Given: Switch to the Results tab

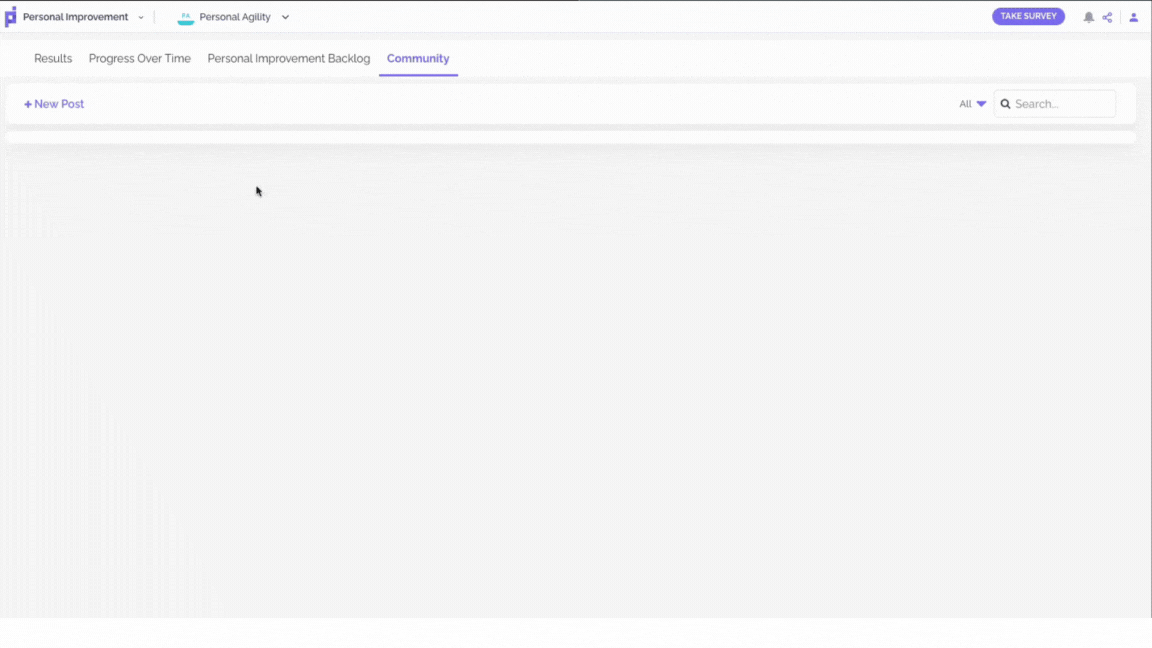Looking at the screenshot, I should pos(53,59).
